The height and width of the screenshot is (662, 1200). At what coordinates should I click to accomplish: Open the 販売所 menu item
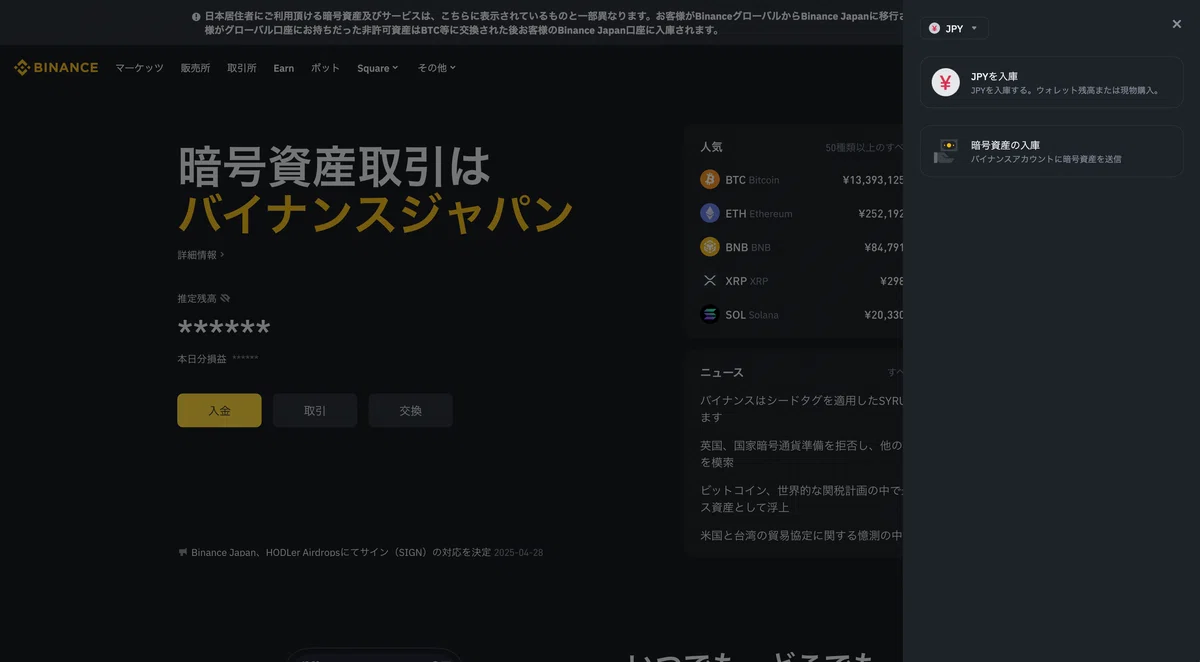tap(195, 68)
